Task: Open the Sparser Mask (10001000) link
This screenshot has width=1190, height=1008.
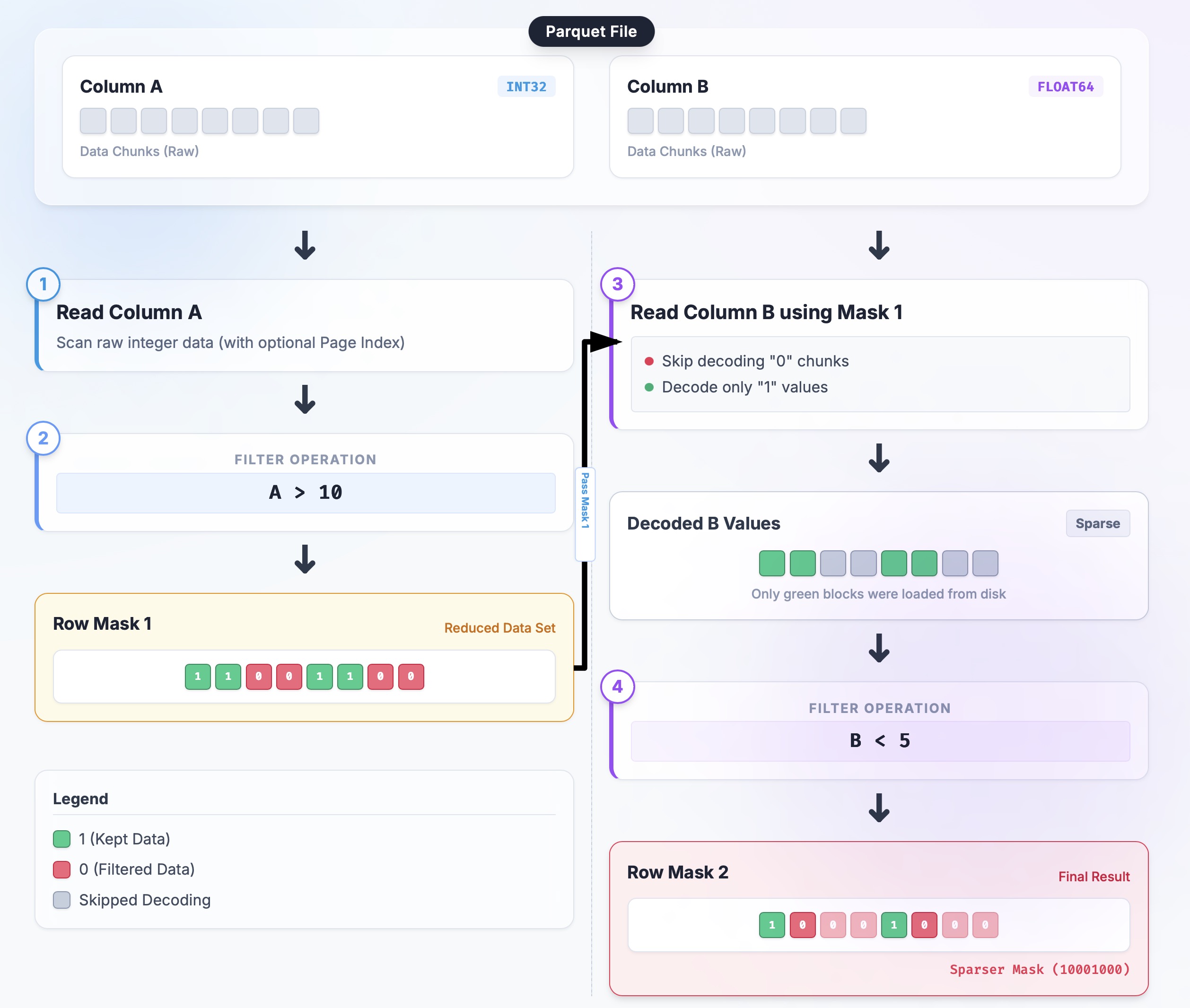Action: coord(1040,970)
